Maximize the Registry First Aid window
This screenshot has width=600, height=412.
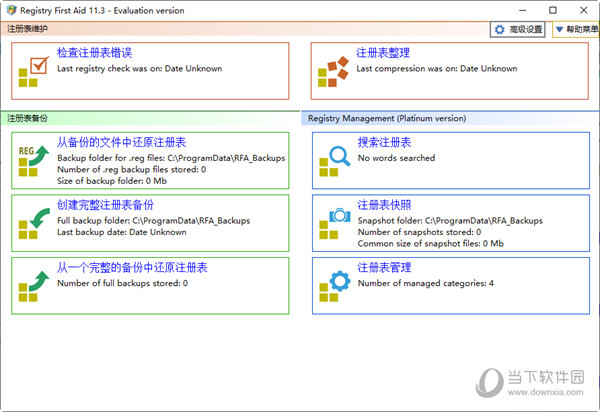click(x=553, y=10)
